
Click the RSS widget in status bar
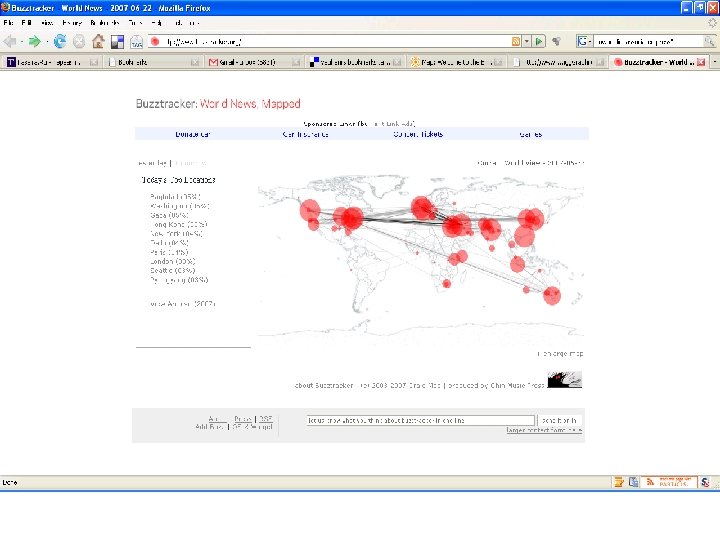click(669, 482)
